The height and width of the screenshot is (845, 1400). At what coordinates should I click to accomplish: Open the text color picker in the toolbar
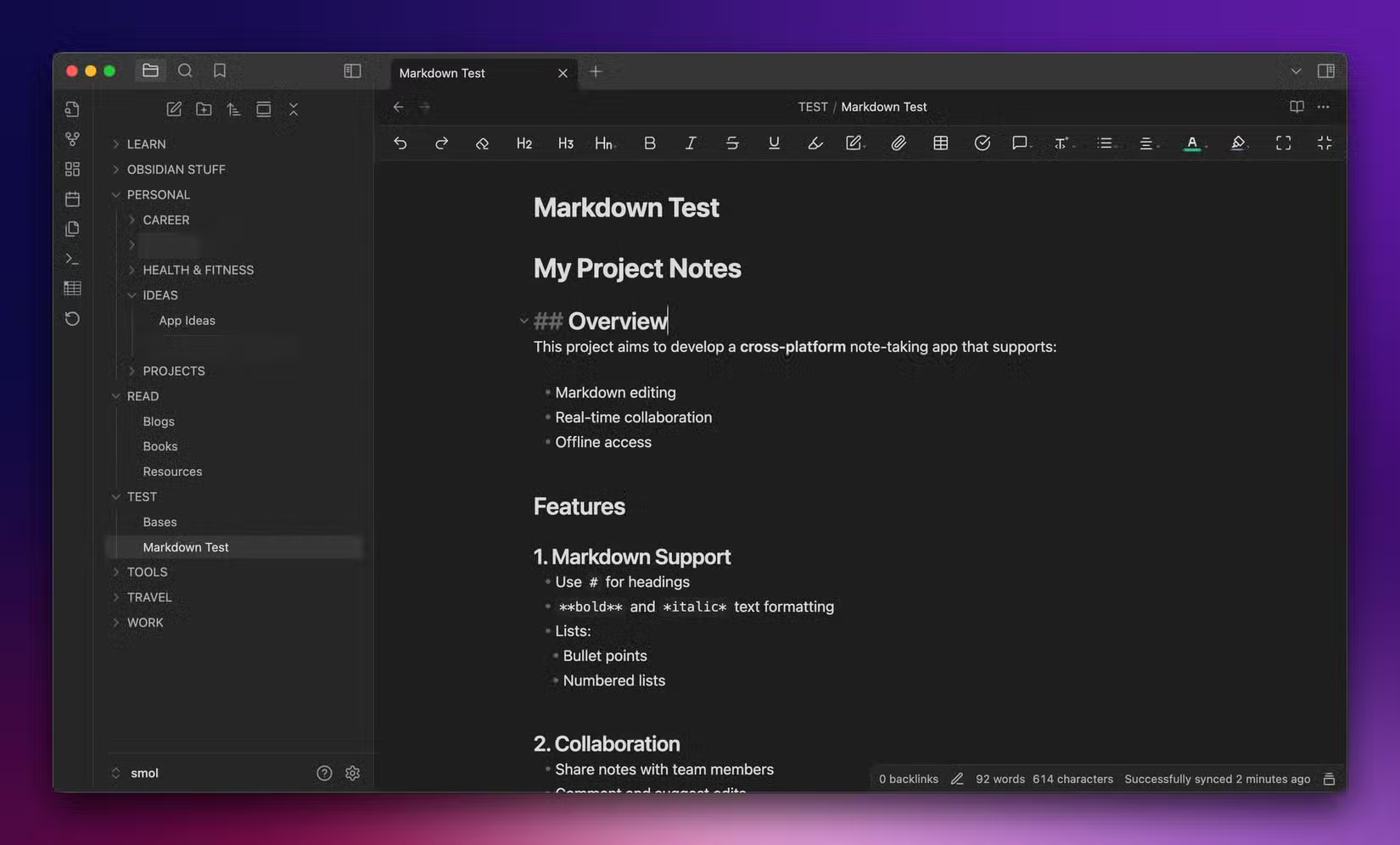(x=1192, y=143)
